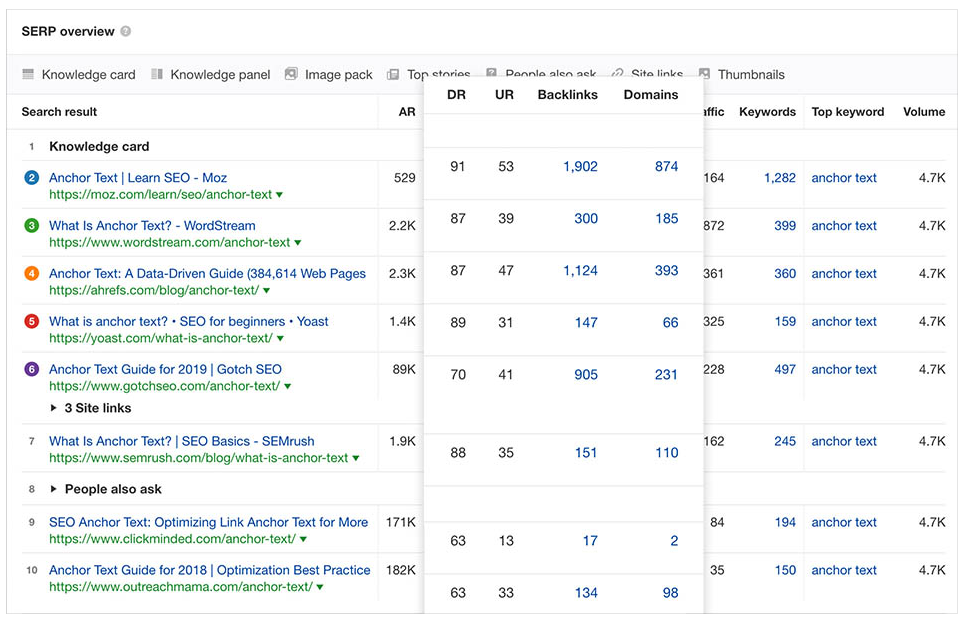Viewport: 963px width, 625px height.
Task: Click domains count 98 in last row
Action: 671,593
